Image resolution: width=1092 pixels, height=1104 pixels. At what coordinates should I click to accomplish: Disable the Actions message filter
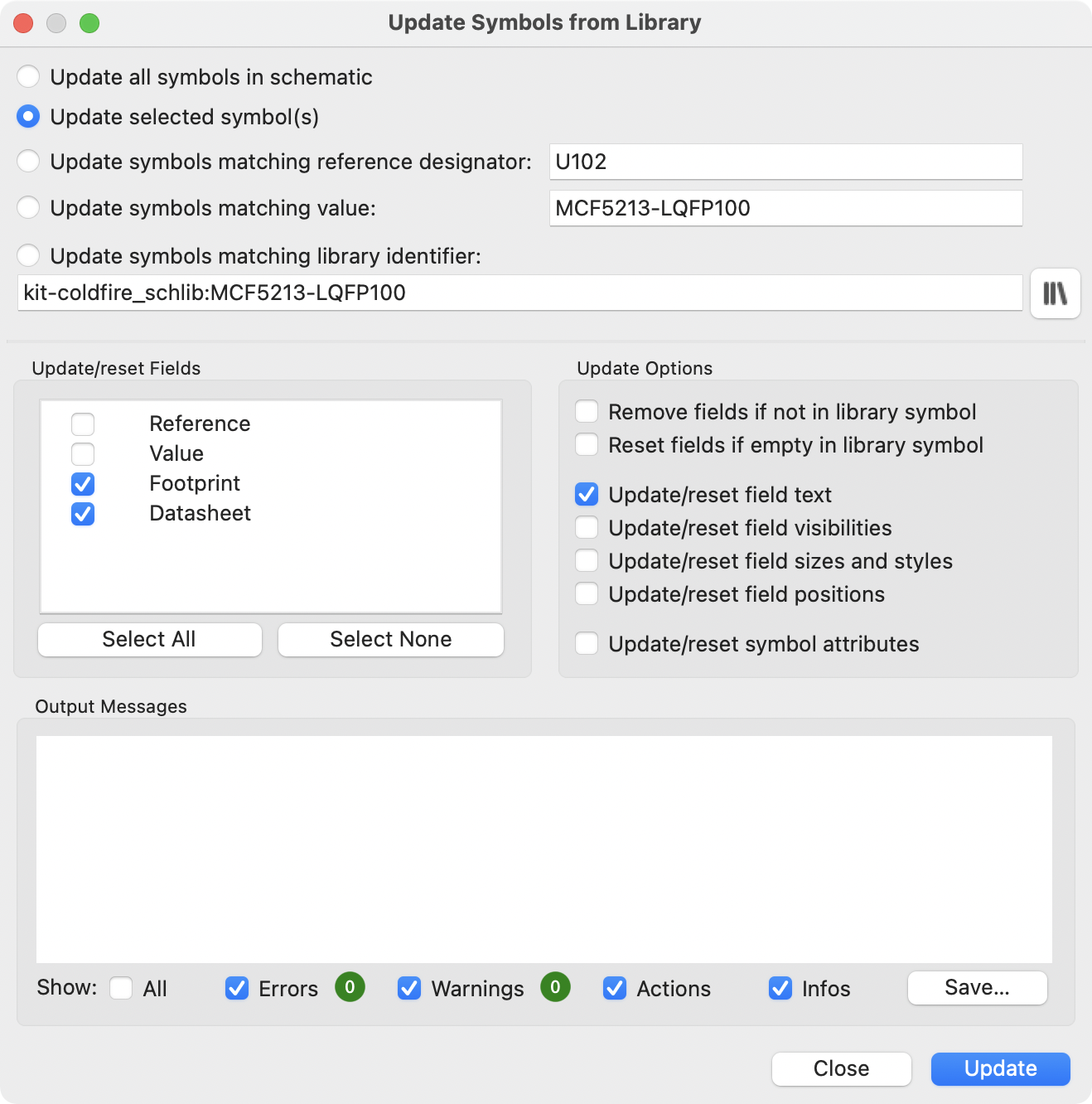tap(615, 988)
